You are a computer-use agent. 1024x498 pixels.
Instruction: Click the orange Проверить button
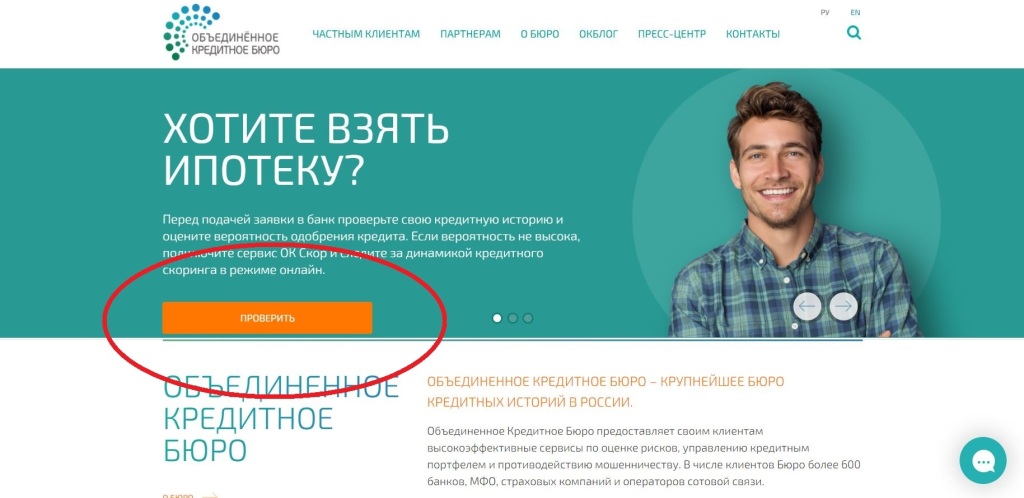[267, 318]
